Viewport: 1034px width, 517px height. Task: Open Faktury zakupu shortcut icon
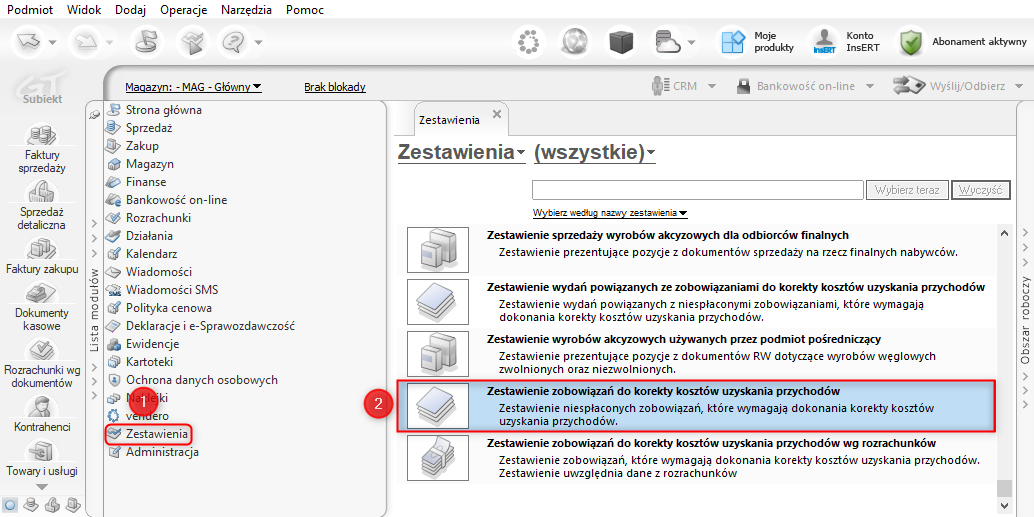(x=42, y=249)
